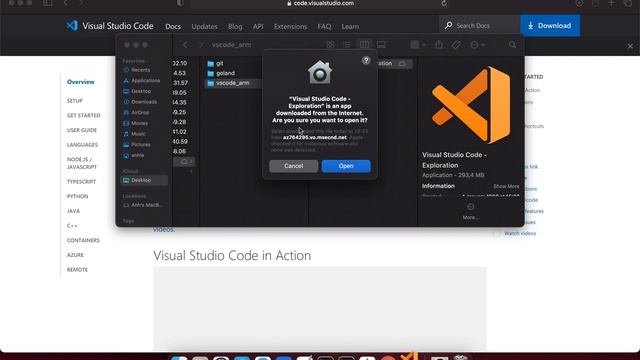The image size is (640, 360).
Task: Open the JAVA docs section
Action: tap(73, 211)
